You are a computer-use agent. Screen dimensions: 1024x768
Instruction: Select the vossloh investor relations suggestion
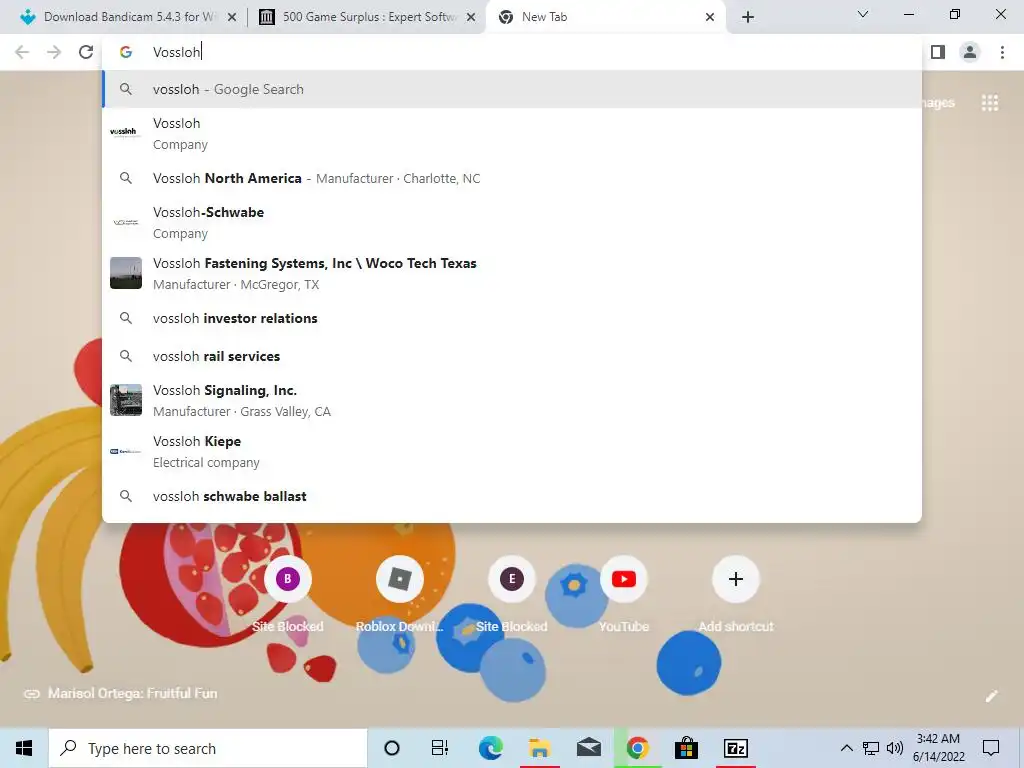coord(511,318)
